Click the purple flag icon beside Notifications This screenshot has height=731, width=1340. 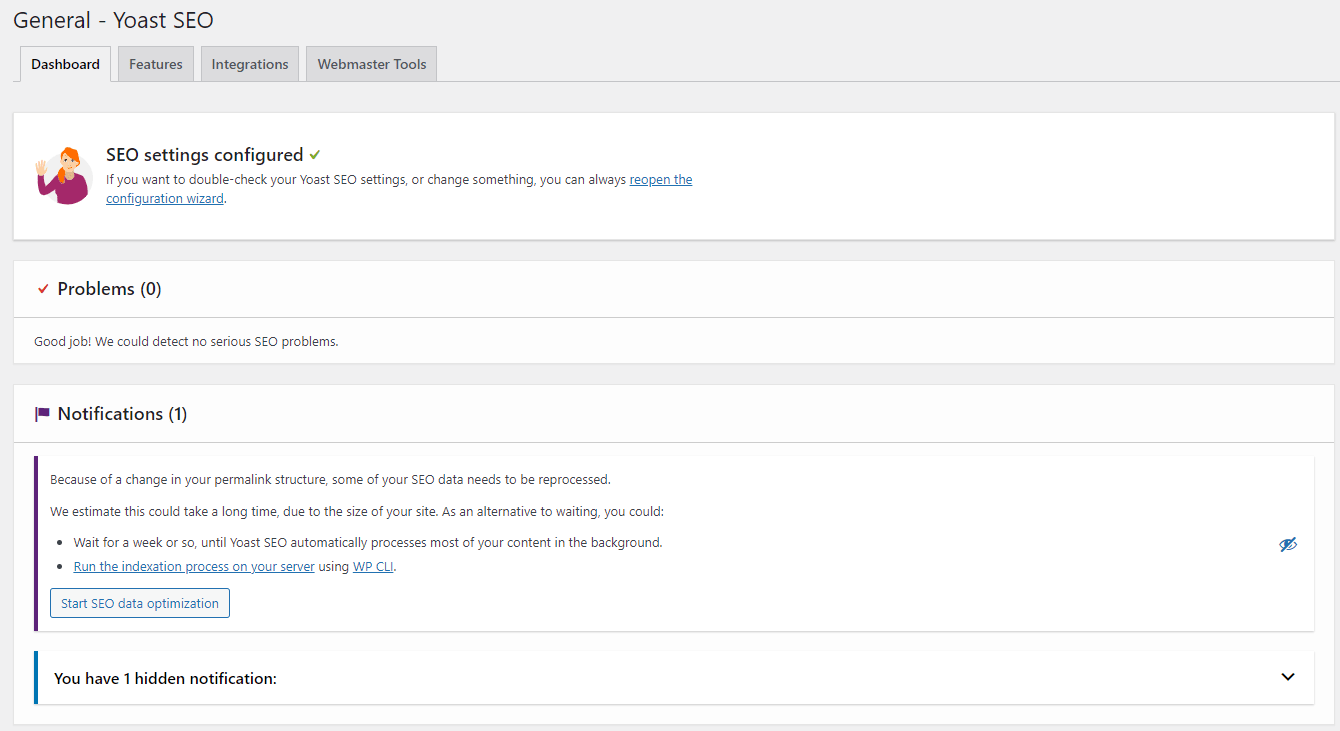tap(42, 413)
